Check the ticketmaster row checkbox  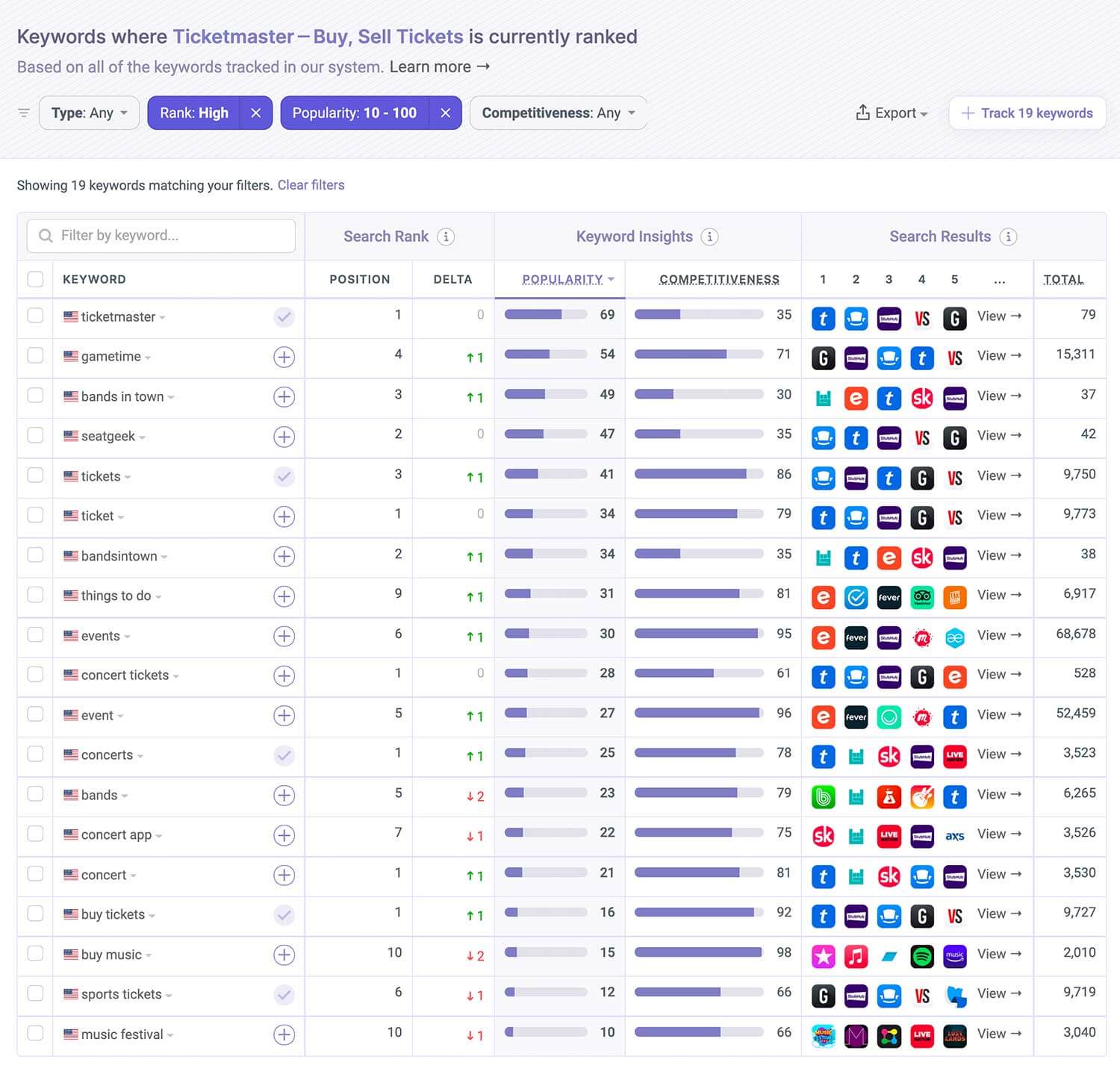click(x=35, y=315)
